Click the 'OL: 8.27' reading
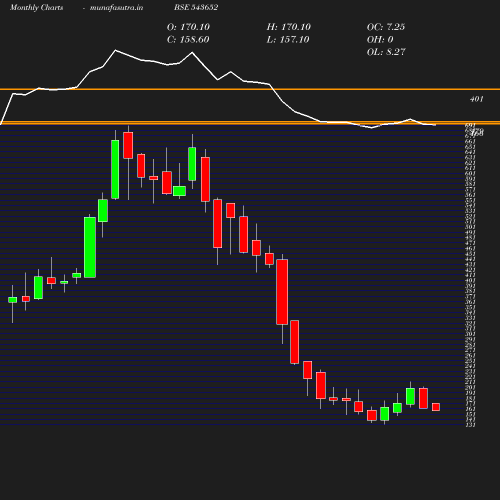 click(x=386, y=52)
